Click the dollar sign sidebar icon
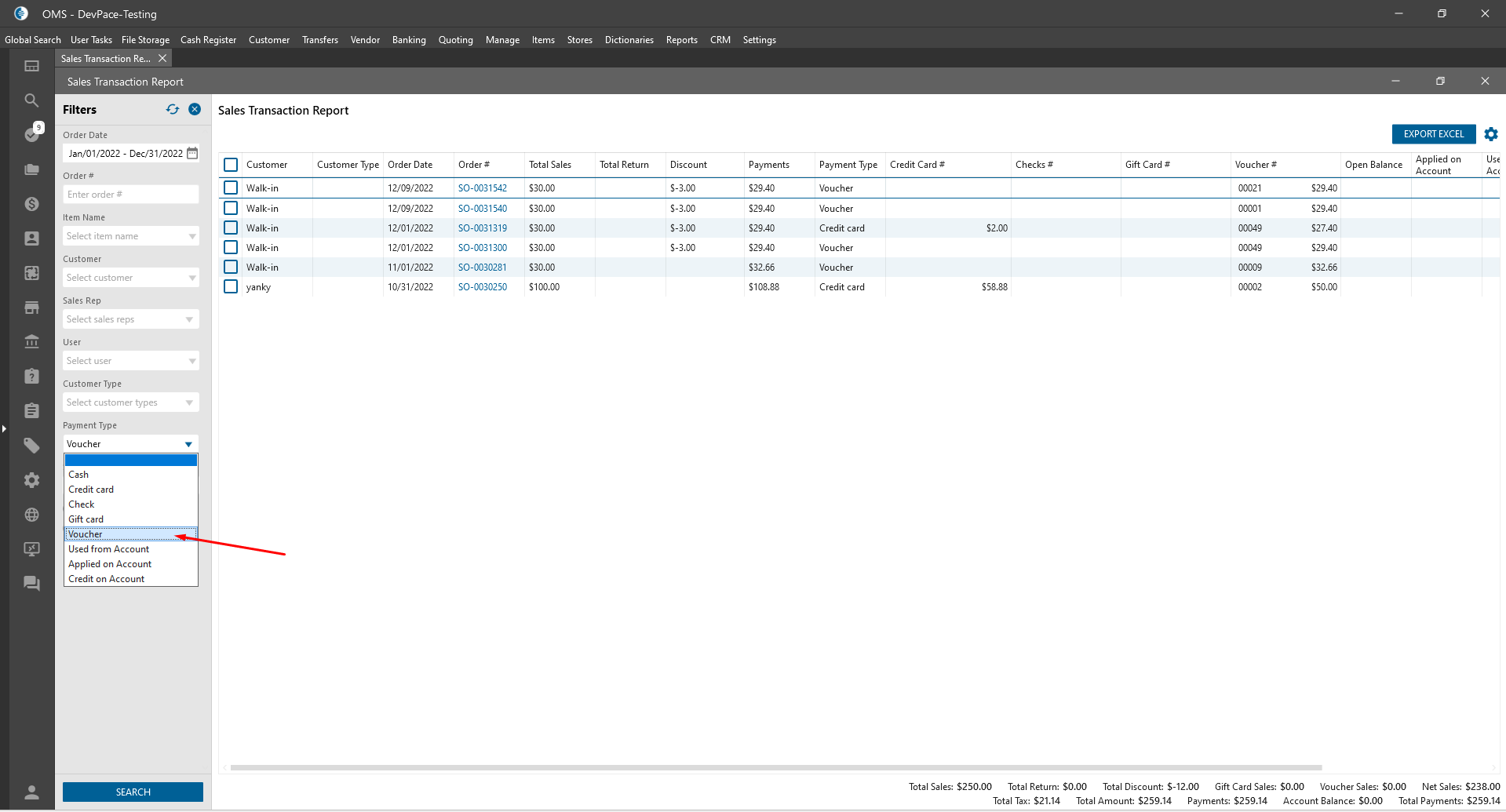Image resolution: width=1506 pixels, height=812 pixels. click(x=31, y=204)
